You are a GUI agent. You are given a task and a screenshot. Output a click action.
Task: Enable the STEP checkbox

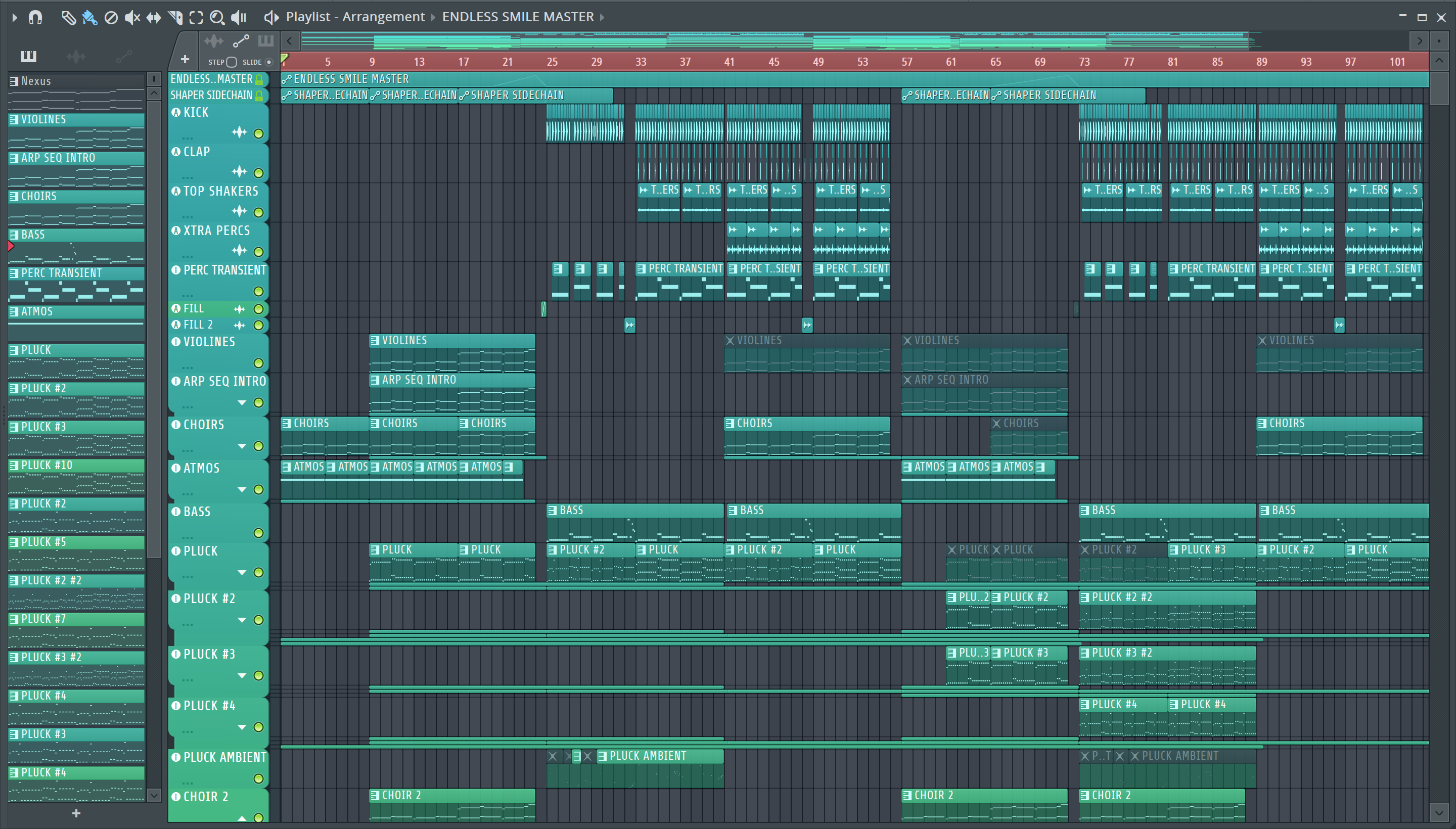click(x=231, y=62)
